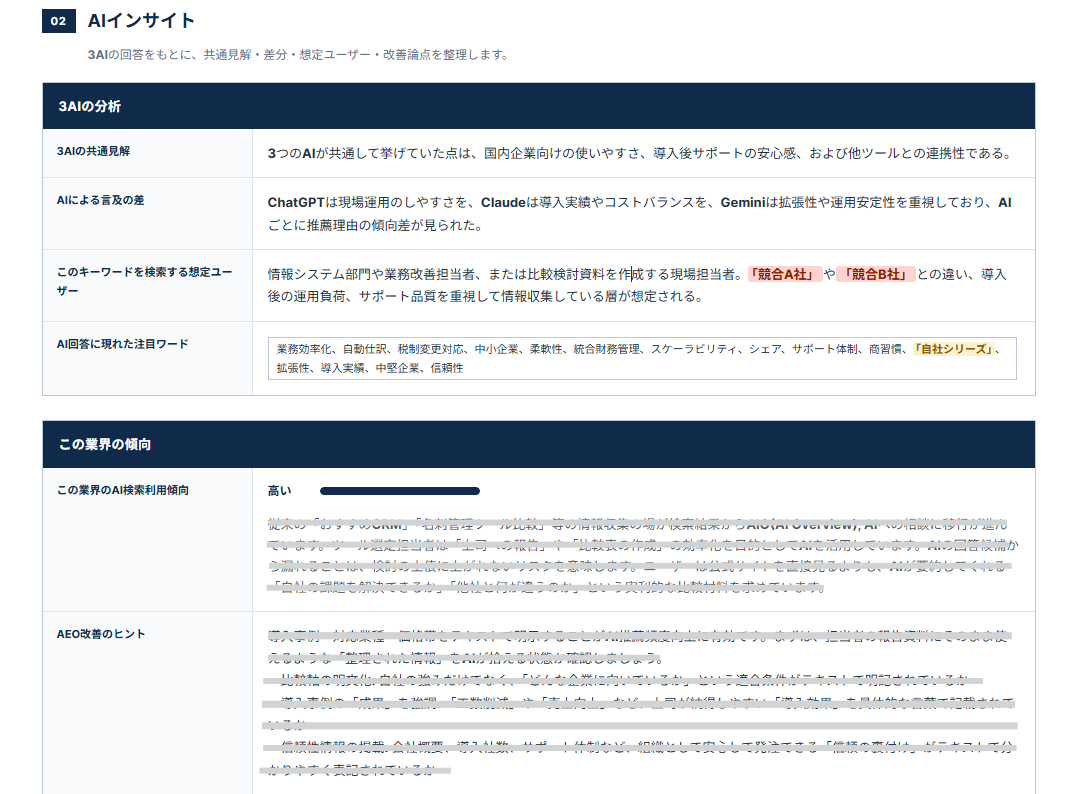Viewport: 1075px width, 794px height.
Task: Click the AIインサイト section heading
Action: 141,21
